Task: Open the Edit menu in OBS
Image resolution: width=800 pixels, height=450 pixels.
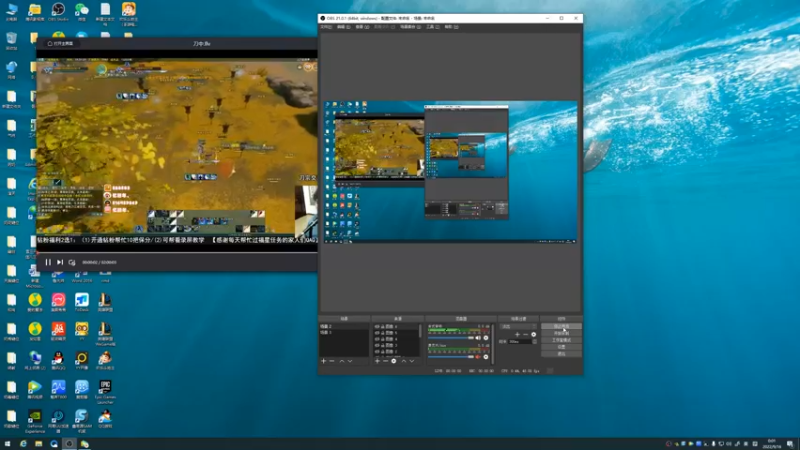Action: click(x=343, y=27)
